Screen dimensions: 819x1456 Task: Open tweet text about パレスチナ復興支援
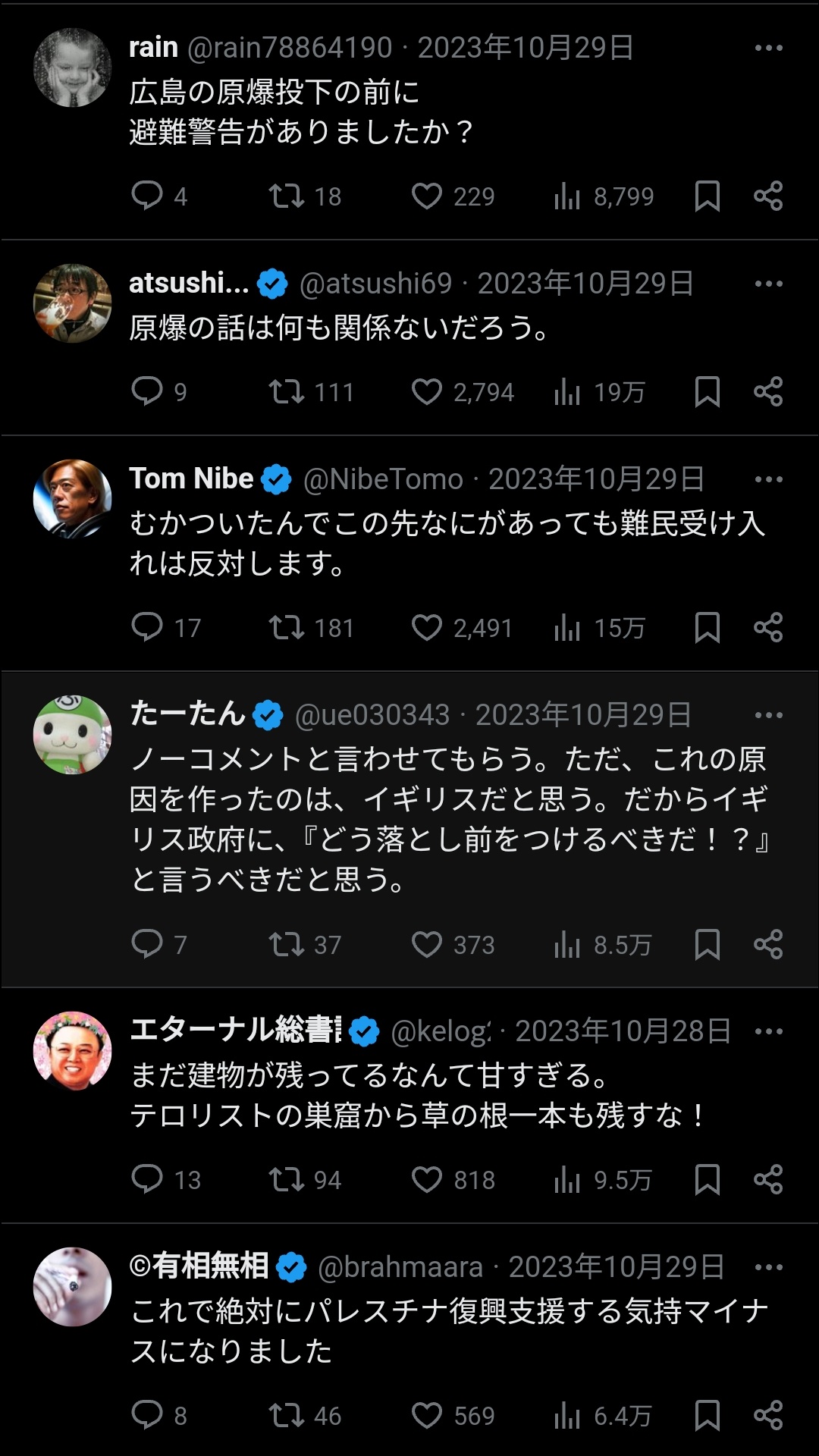point(449,1330)
